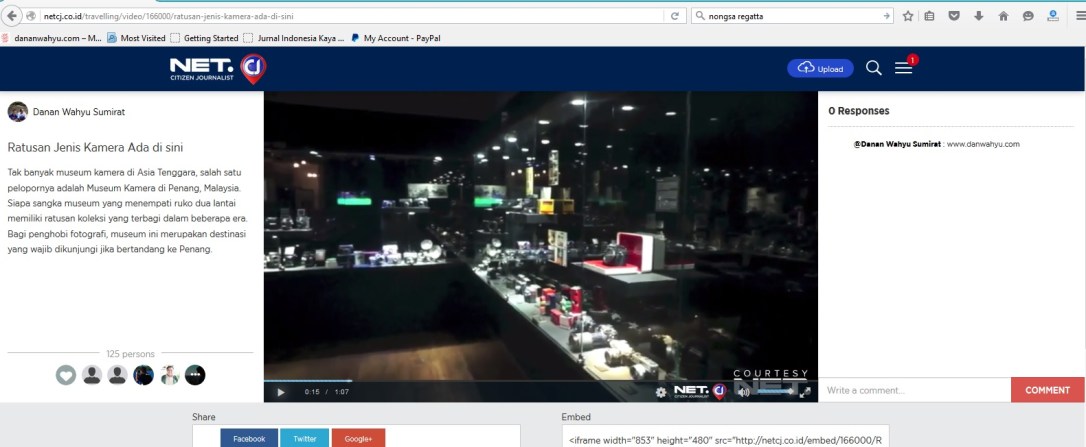Viewport: 1086px width, 447px height.
Task: Show more likers via ellipsis circle
Action: pos(195,375)
